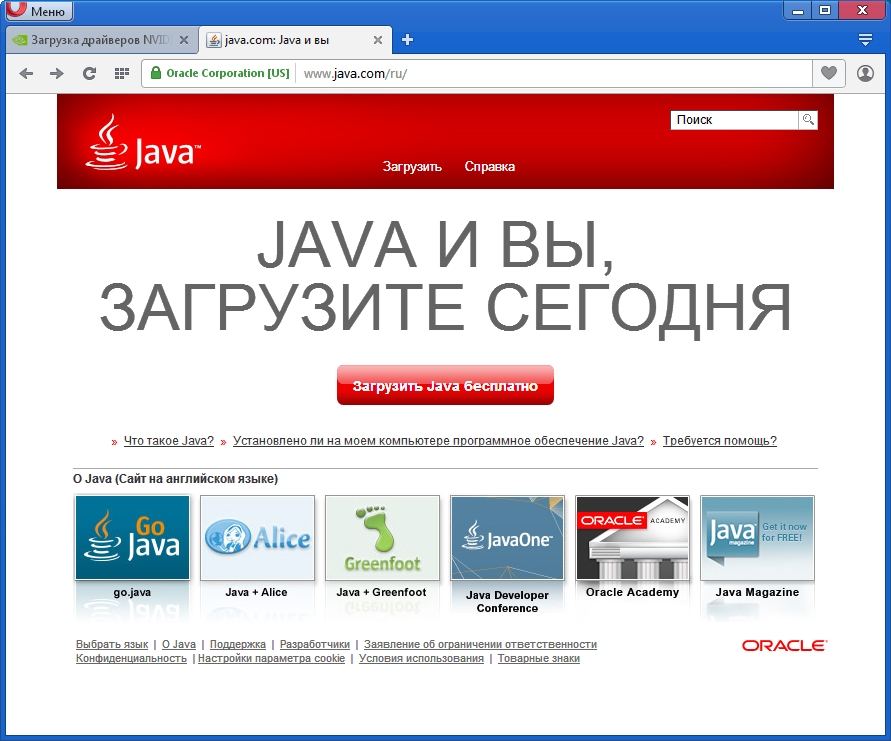The width and height of the screenshot is (891, 741).
Task: Click the Oracle Corporation [US] certificate badge
Action: pyautogui.click(x=220, y=73)
